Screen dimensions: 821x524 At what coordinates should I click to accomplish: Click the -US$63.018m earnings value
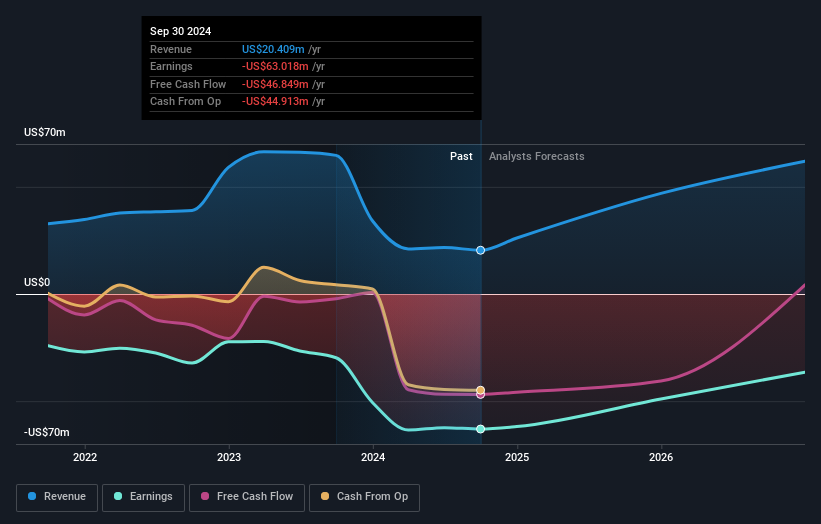(275, 66)
